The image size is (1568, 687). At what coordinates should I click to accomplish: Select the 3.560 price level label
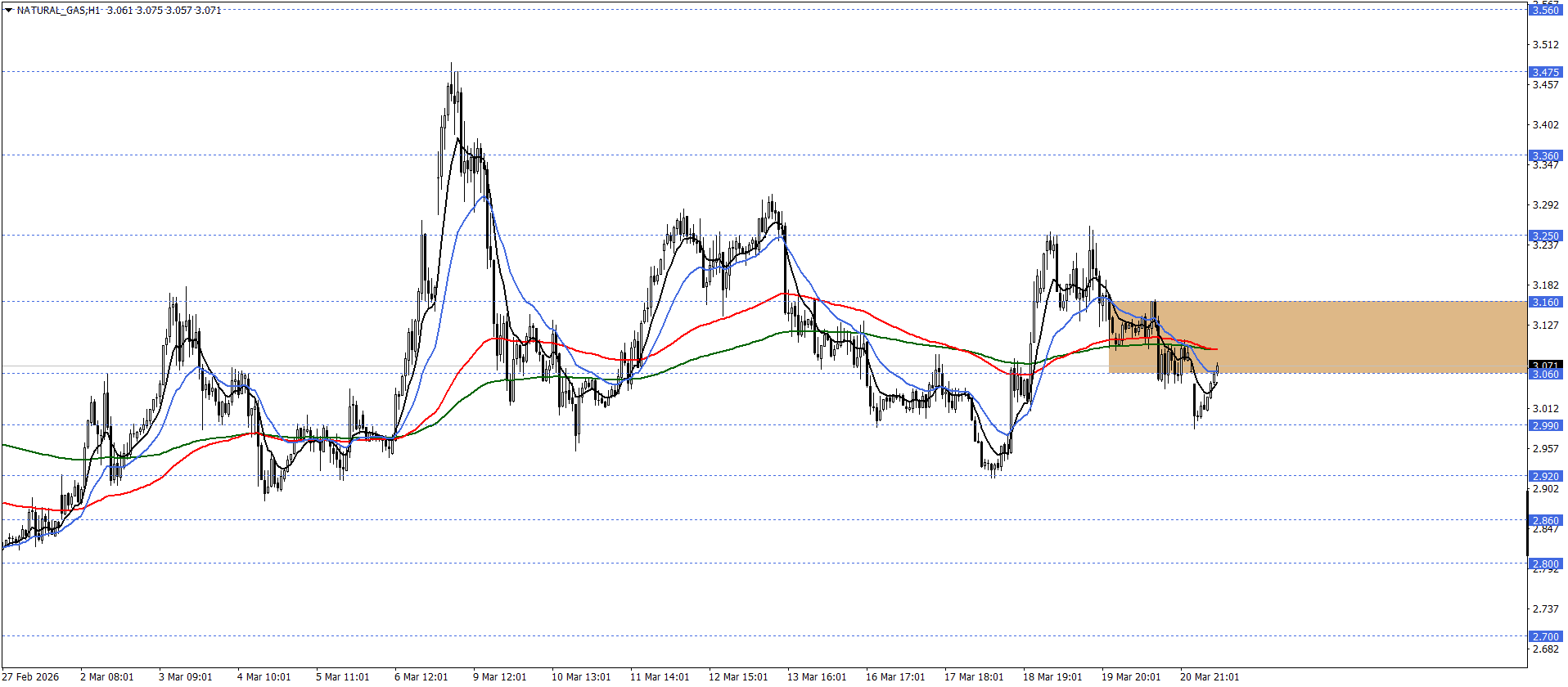(x=1545, y=10)
